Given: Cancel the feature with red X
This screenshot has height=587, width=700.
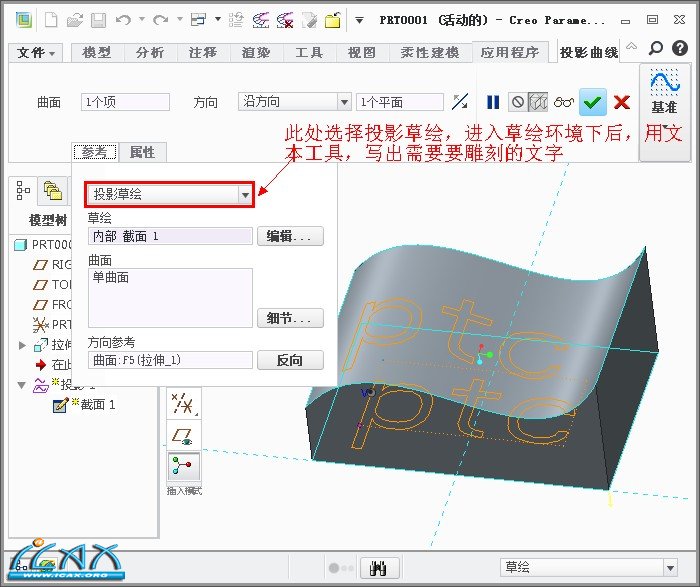Looking at the screenshot, I should click(622, 102).
